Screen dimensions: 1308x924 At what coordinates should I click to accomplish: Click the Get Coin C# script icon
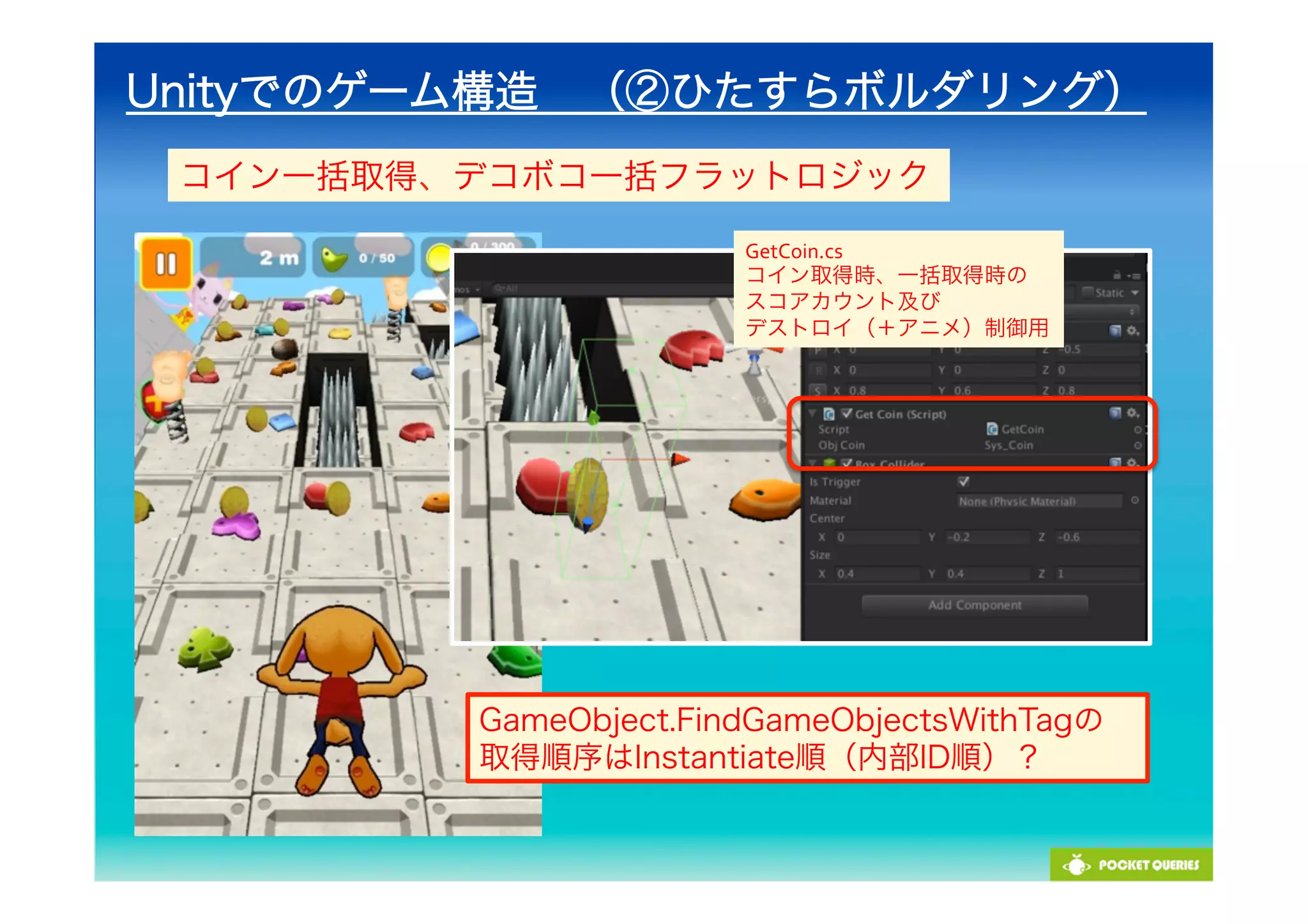coord(829,414)
